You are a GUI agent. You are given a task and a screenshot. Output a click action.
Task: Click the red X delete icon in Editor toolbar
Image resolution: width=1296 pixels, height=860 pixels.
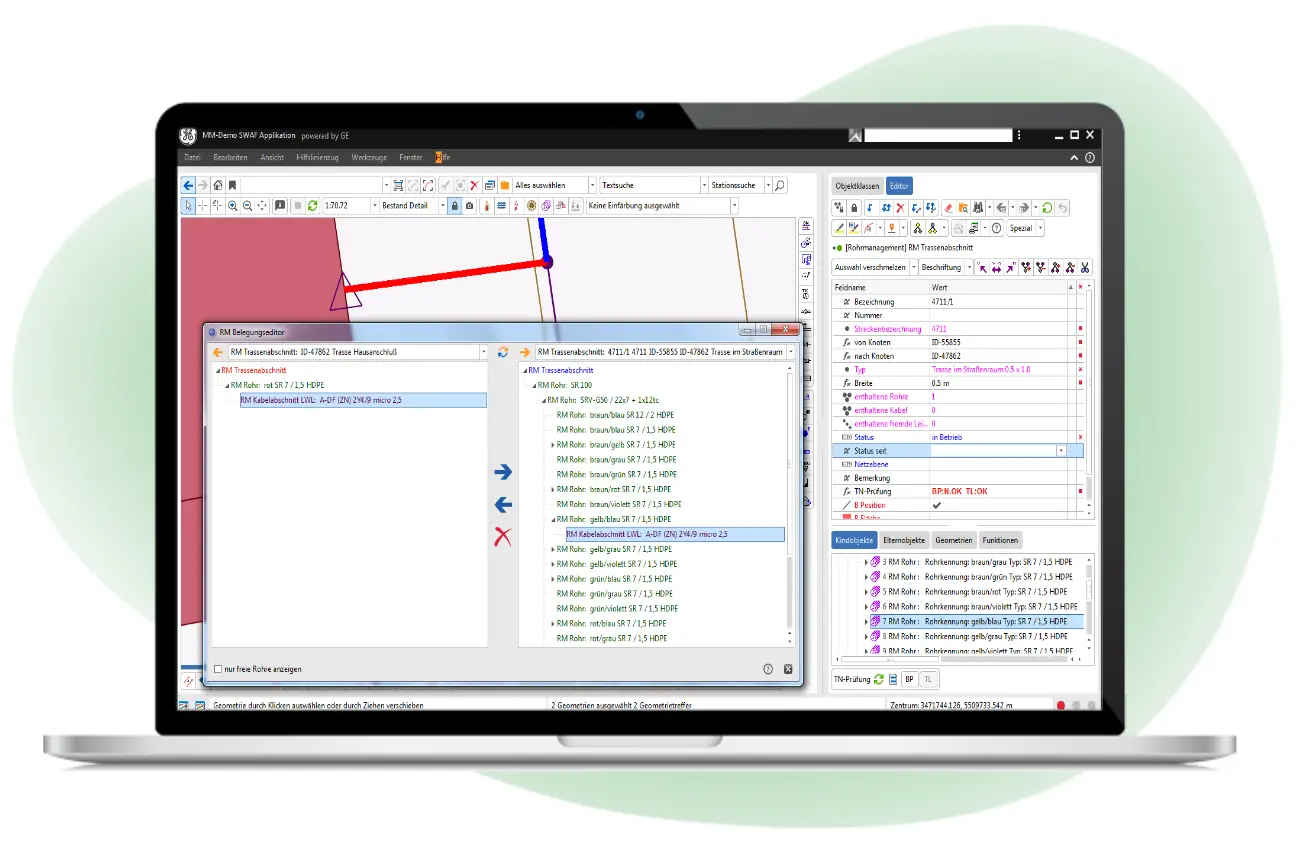(900, 208)
